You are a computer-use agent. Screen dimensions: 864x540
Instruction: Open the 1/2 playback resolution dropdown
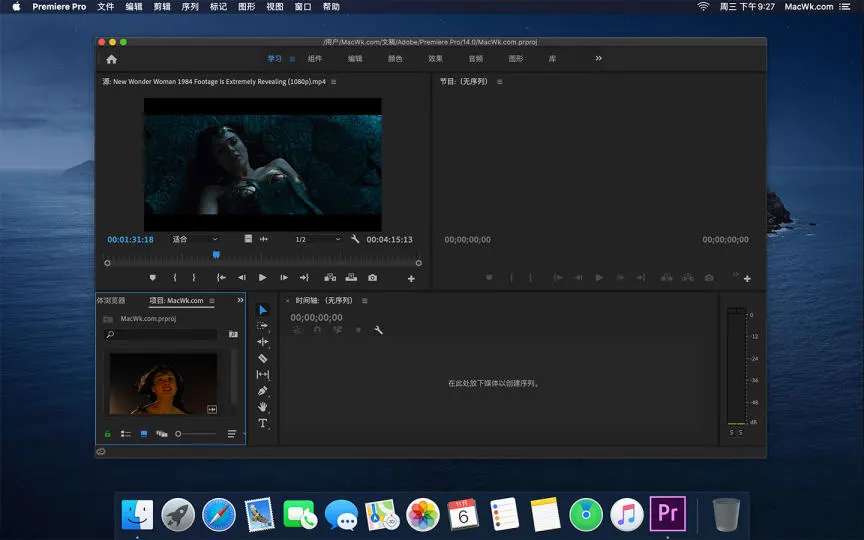[x=318, y=239]
